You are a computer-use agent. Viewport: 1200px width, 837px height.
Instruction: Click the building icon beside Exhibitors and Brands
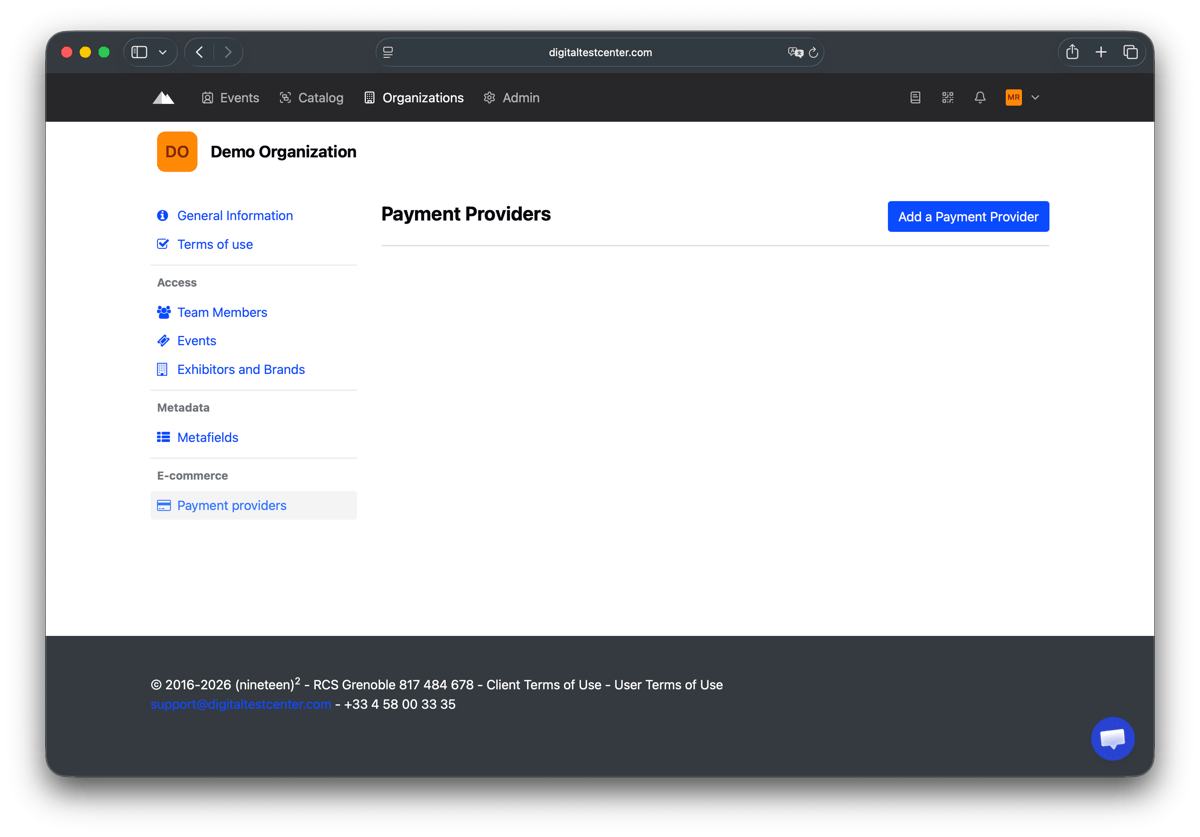click(162, 369)
